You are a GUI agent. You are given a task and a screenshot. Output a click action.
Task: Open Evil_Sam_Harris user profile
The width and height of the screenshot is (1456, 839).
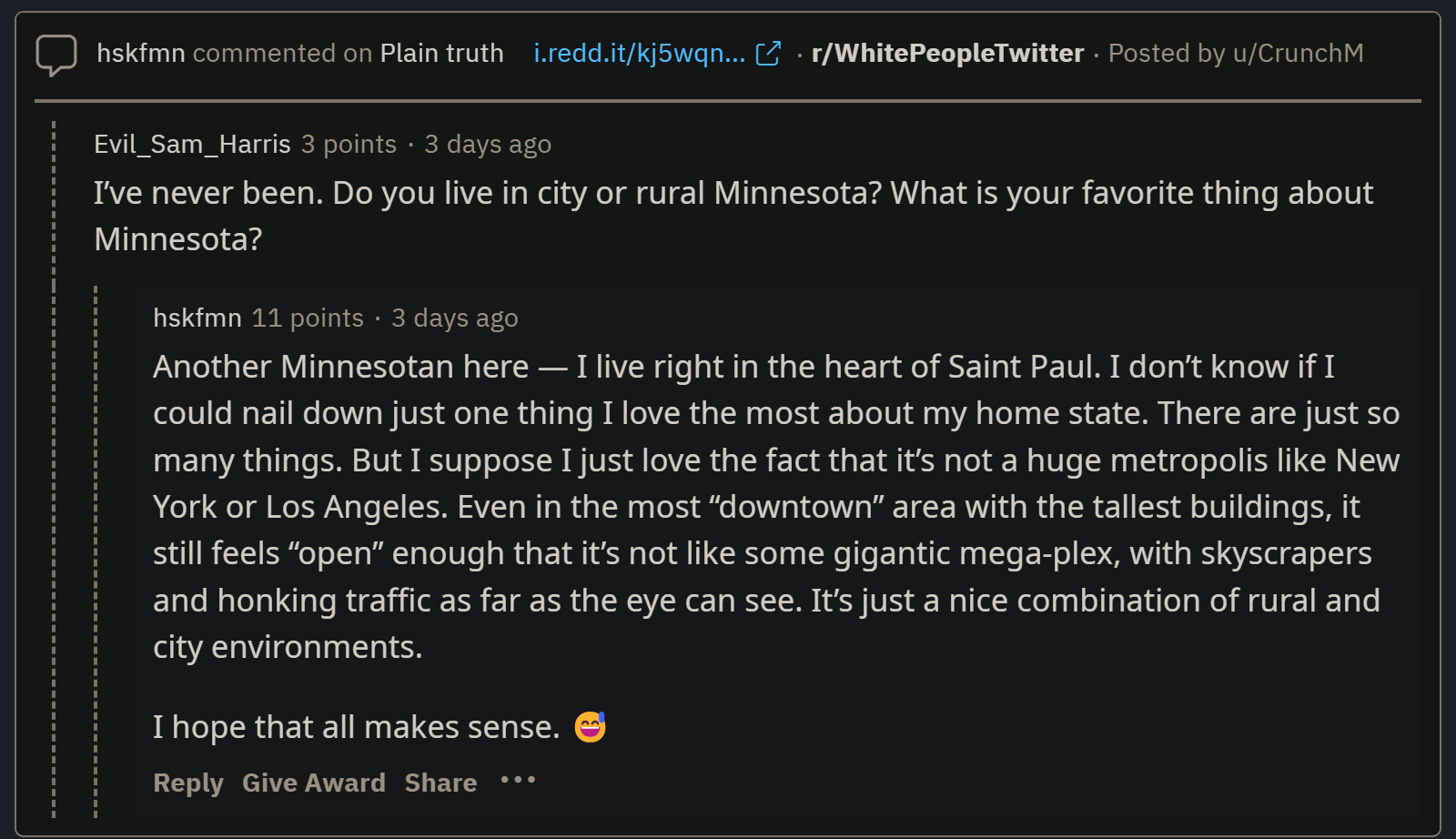[192, 144]
